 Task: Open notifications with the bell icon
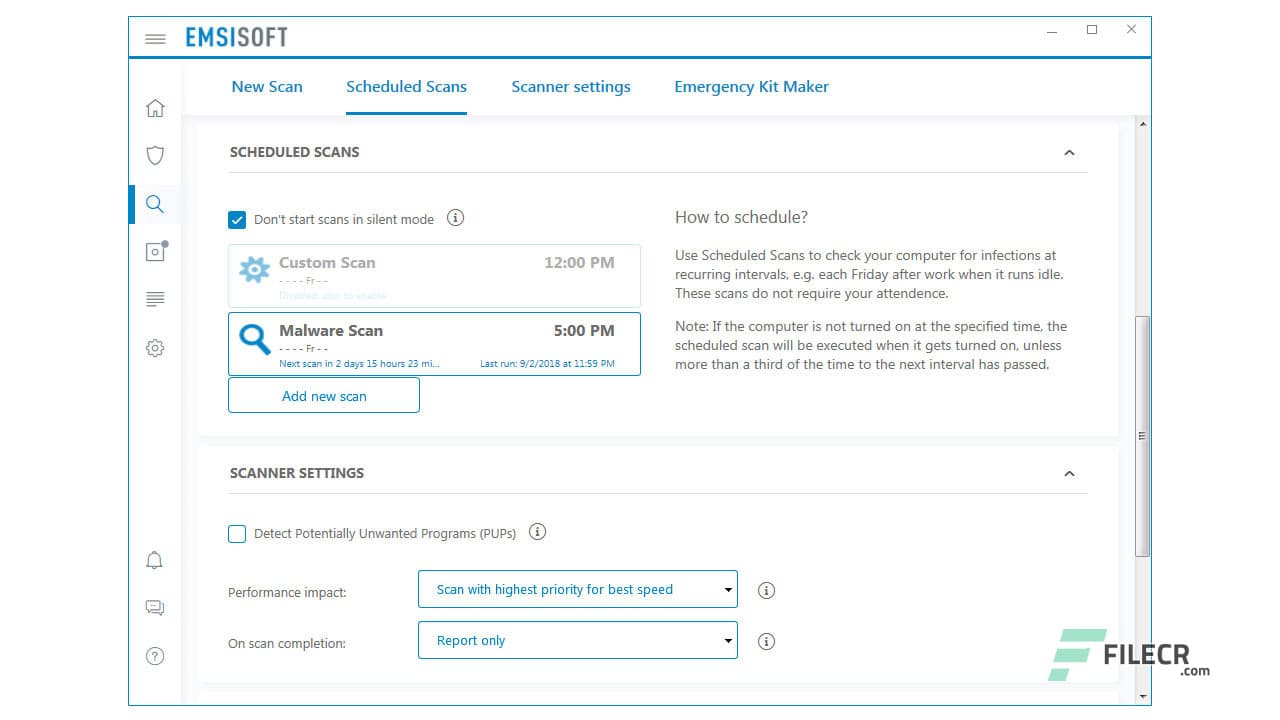pos(155,560)
